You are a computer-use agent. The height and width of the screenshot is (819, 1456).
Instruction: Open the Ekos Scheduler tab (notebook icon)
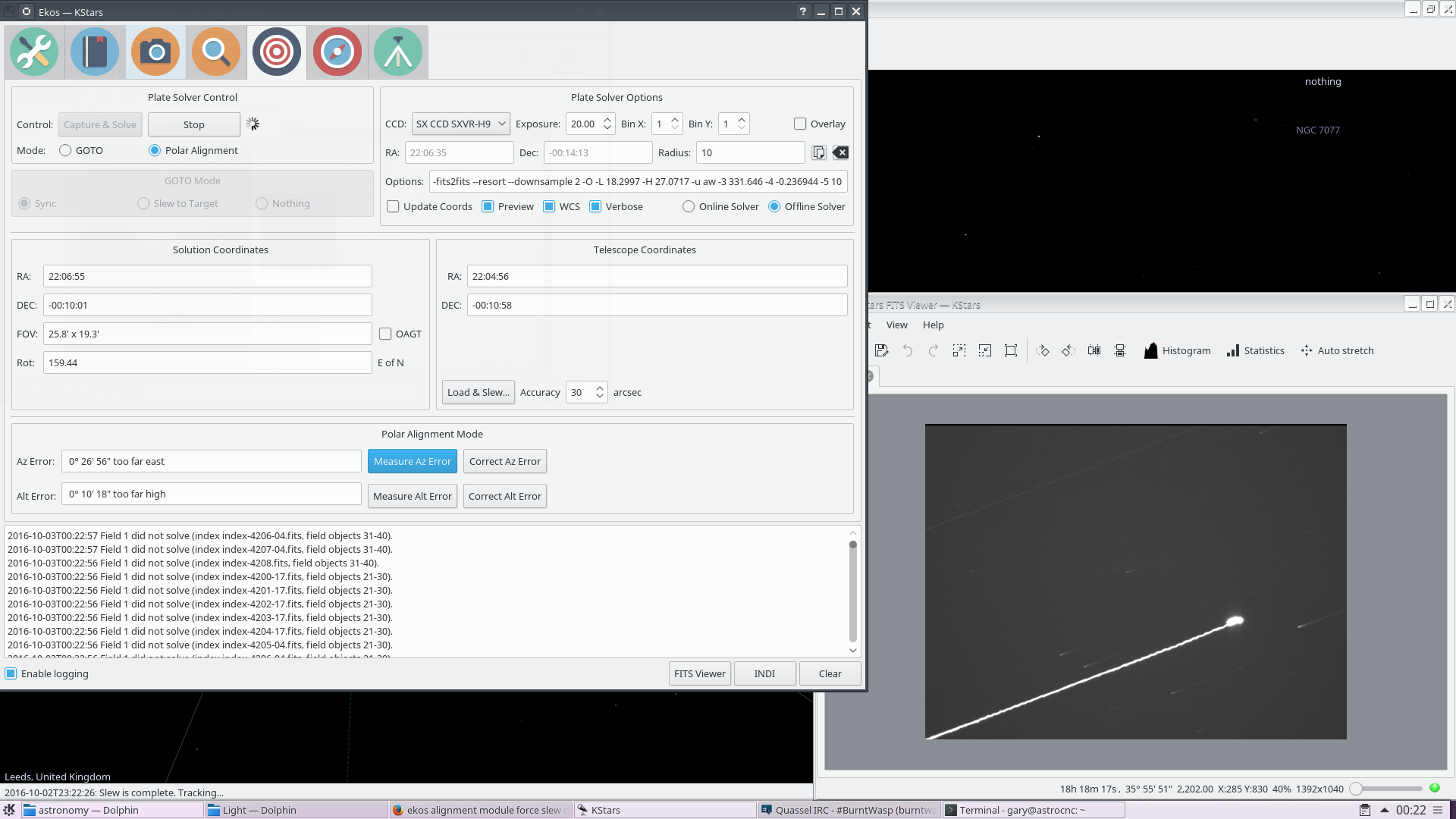pyautogui.click(x=95, y=52)
